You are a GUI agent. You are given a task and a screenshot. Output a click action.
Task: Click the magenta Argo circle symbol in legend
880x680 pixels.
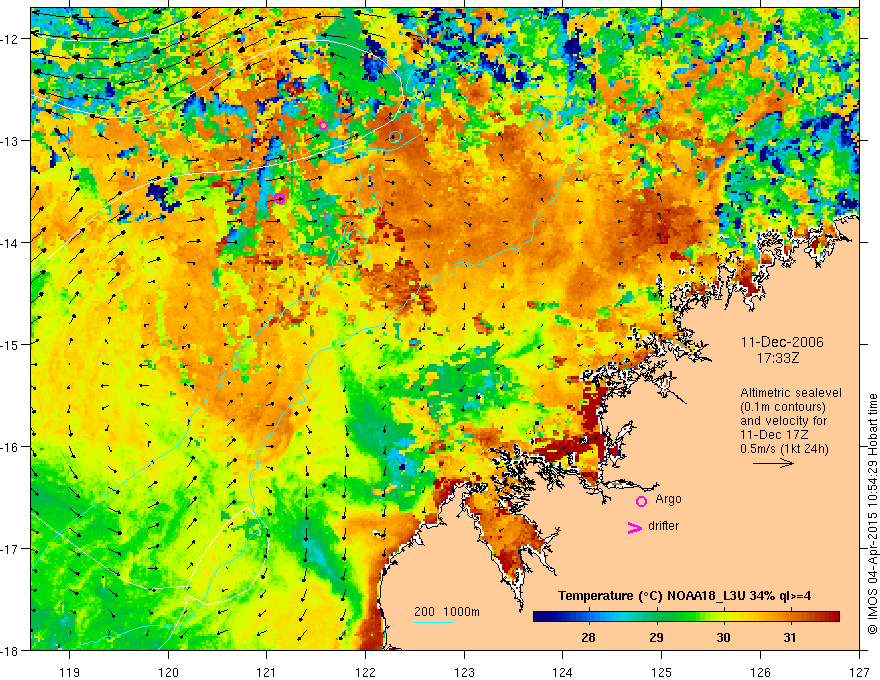pyautogui.click(x=641, y=501)
